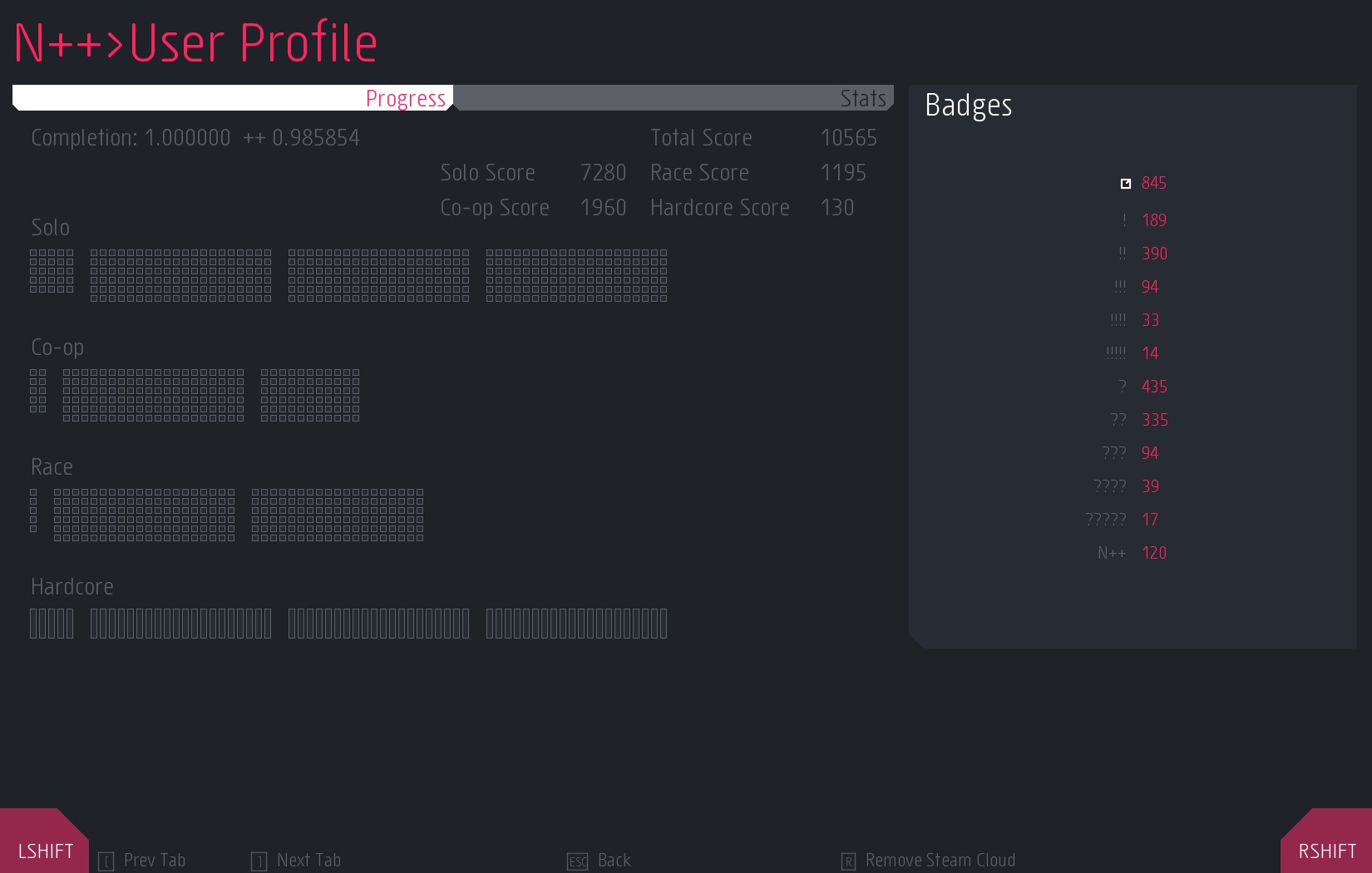Image resolution: width=1372 pixels, height=873 pixels.
Task: Click the triple exclamation badge count 94
Action: (x=1150, y=287)
